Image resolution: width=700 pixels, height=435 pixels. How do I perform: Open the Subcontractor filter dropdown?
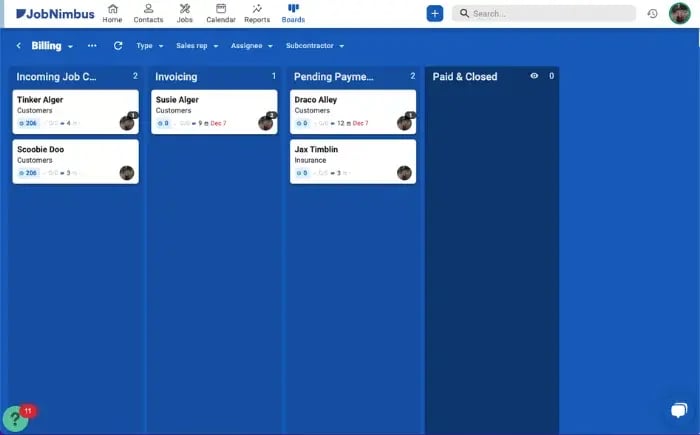tap(314, 46)
